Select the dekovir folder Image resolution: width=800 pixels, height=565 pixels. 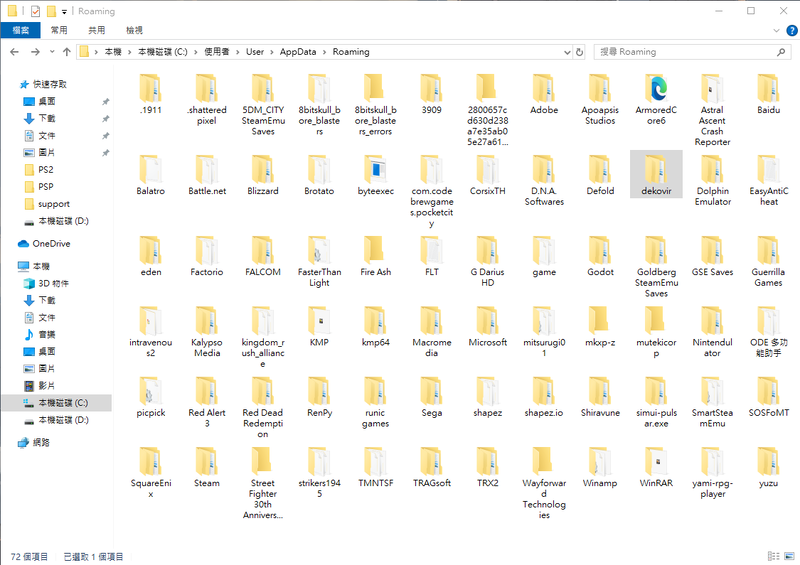[656, 175]
